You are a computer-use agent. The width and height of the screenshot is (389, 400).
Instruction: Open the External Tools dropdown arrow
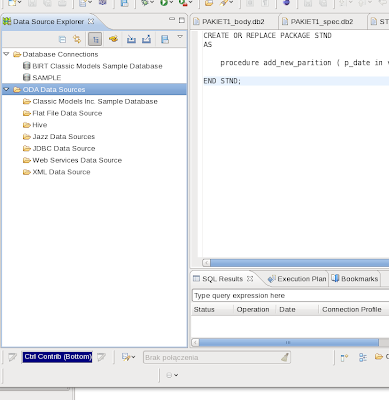[x=191, y=3]
